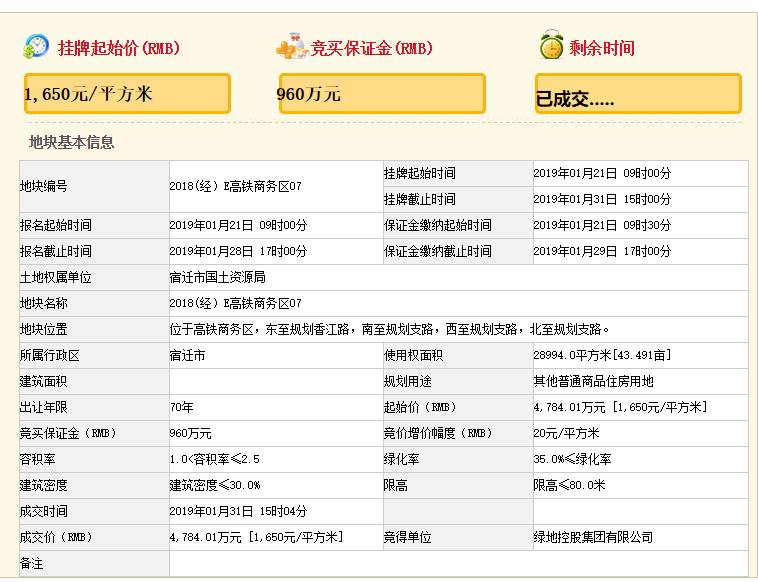Click the 绿化率 label
This screenshot has width=758, height=582.
tap(402, 460)
